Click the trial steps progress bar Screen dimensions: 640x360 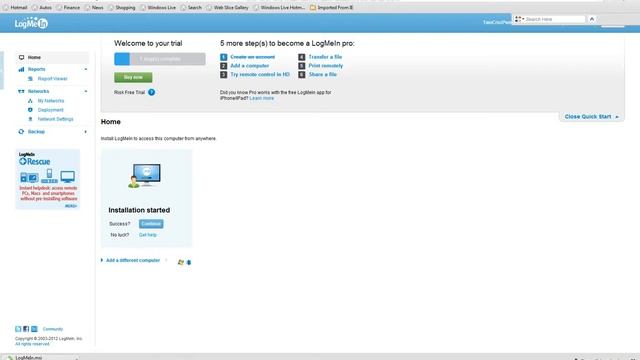pyautogui.click(x=160, y=59)
